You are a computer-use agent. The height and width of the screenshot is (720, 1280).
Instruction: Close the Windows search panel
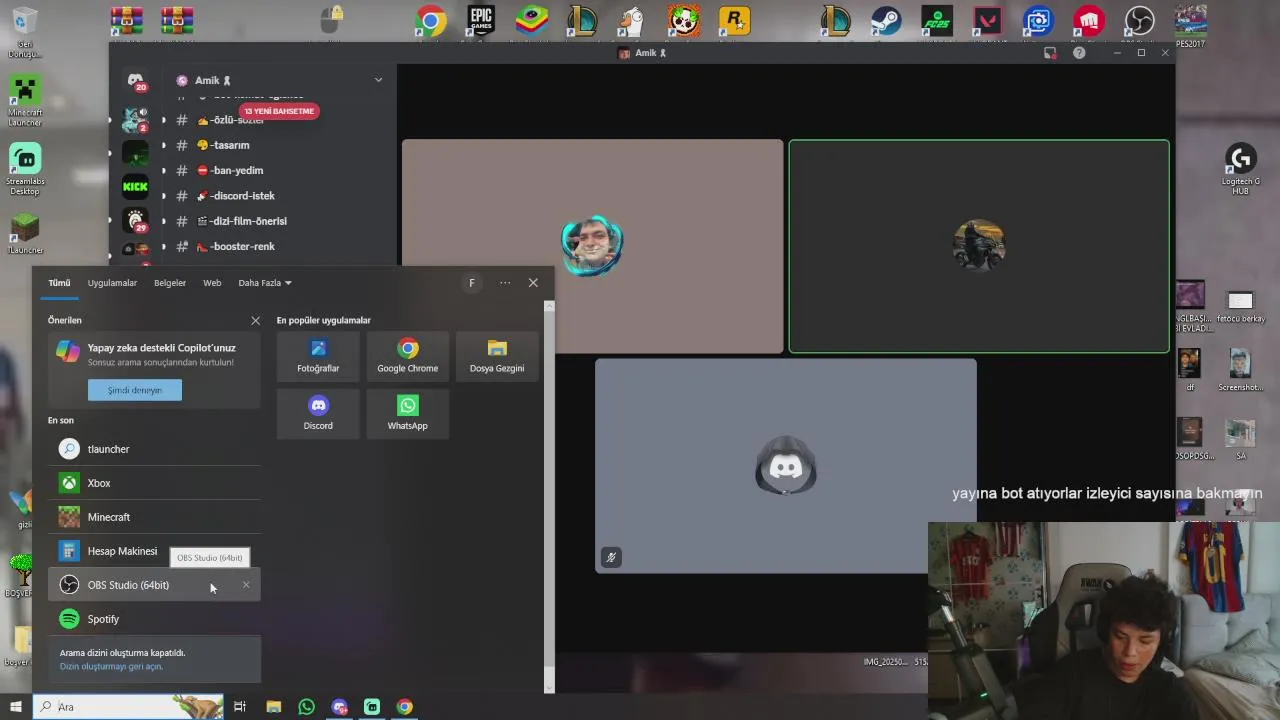click(533, 283)
